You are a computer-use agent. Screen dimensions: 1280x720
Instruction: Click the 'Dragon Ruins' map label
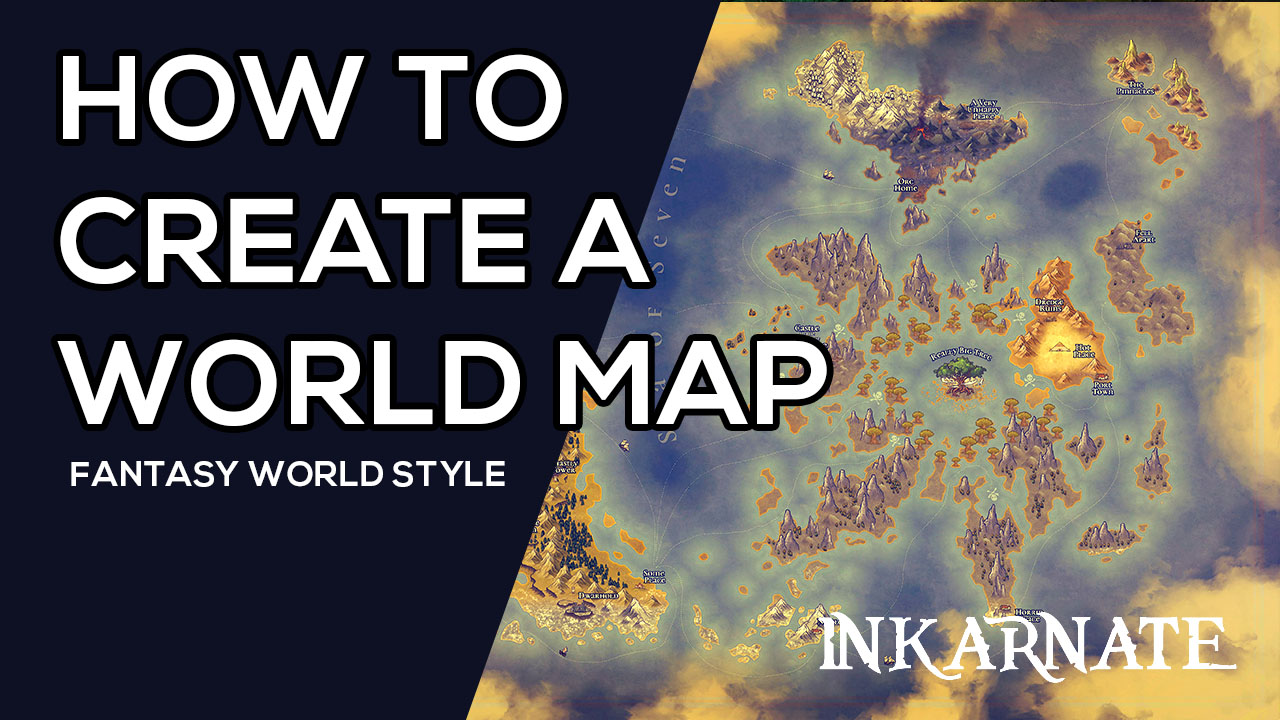[1049, 305]
